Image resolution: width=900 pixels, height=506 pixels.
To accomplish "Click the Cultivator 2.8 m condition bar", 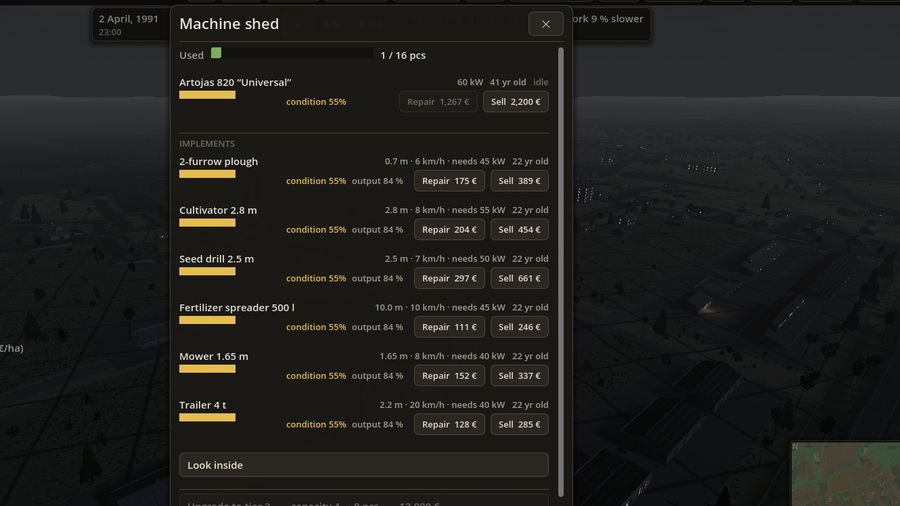I will 207,223.
